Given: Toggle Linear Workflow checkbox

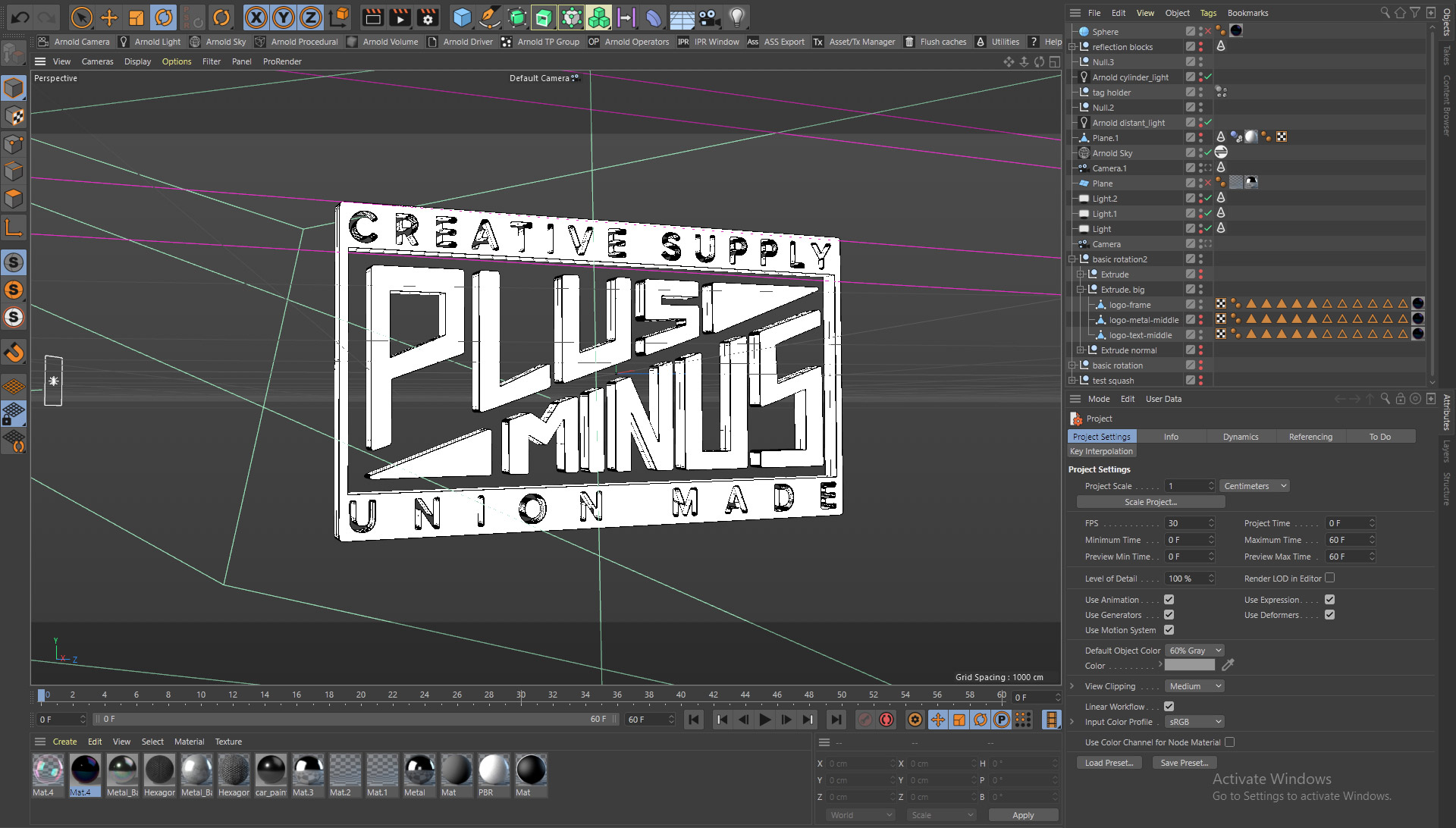Looking at the screenshot, I should pos(1169,707).
